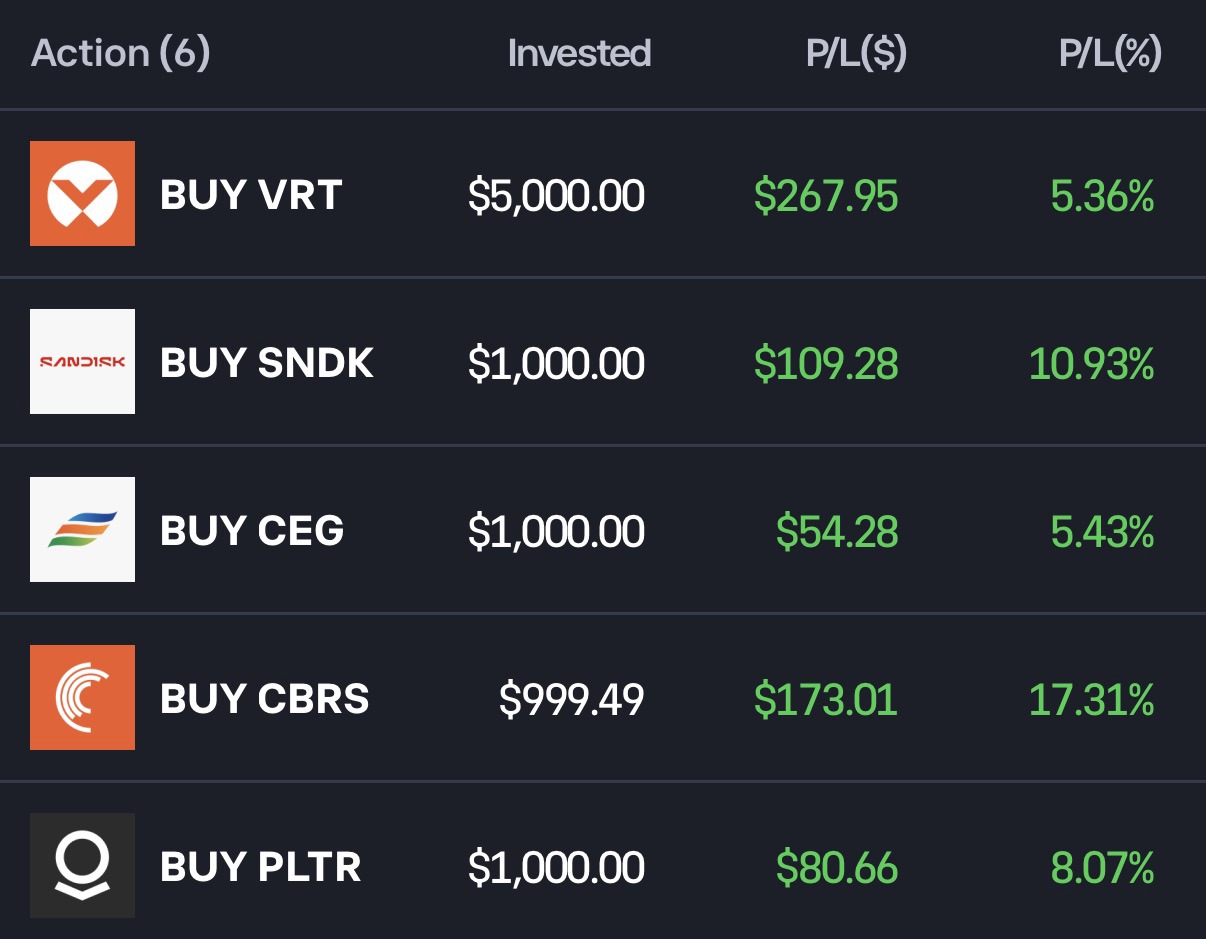
Task: Open the BUY VRT position label
Action: [x=251, y=195]
